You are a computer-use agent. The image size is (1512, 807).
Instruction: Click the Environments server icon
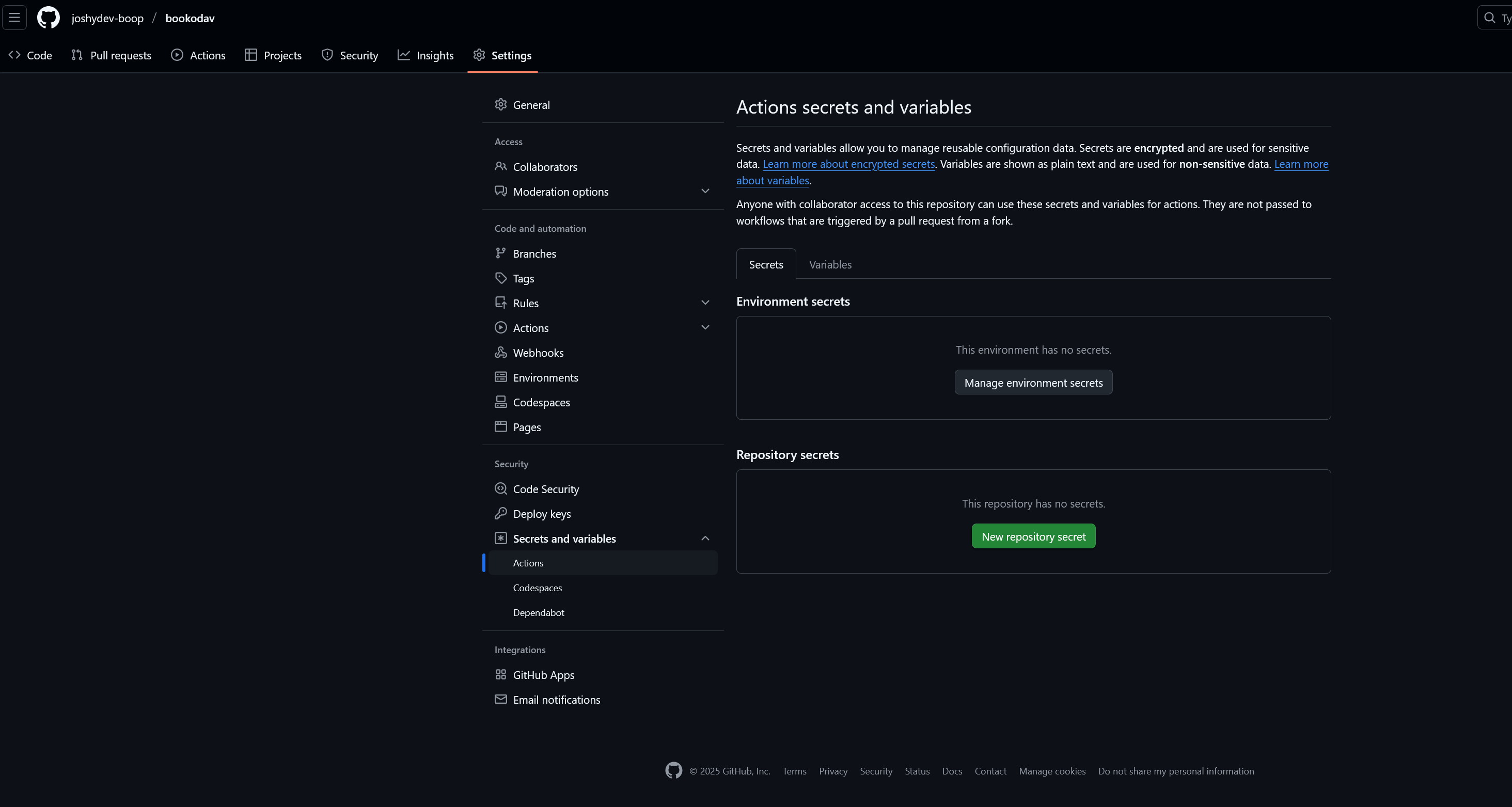(x=500, y=377)
